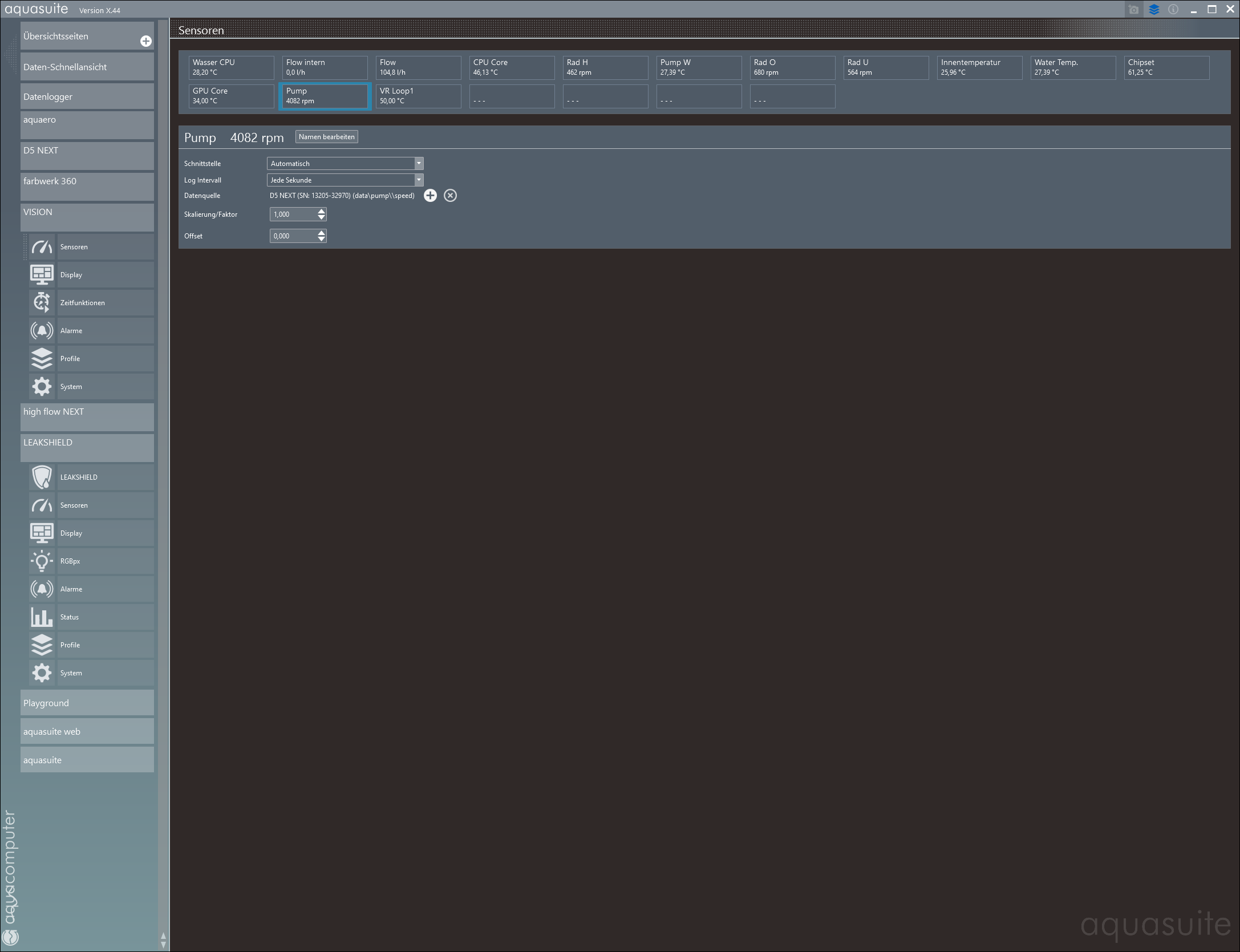Add a new overview page with plus icon
This screenshot has width=1240, height=952.
146,41
